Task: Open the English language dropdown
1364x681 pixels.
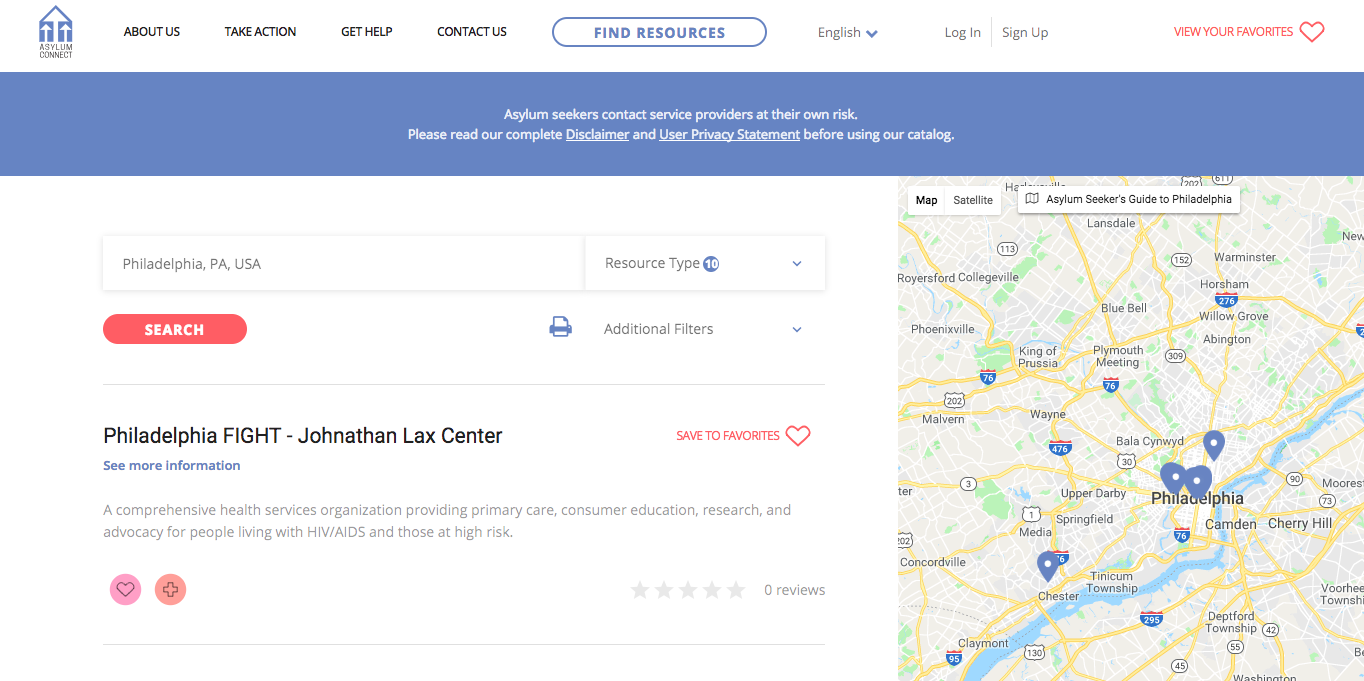Action: [x=847, y=32]
